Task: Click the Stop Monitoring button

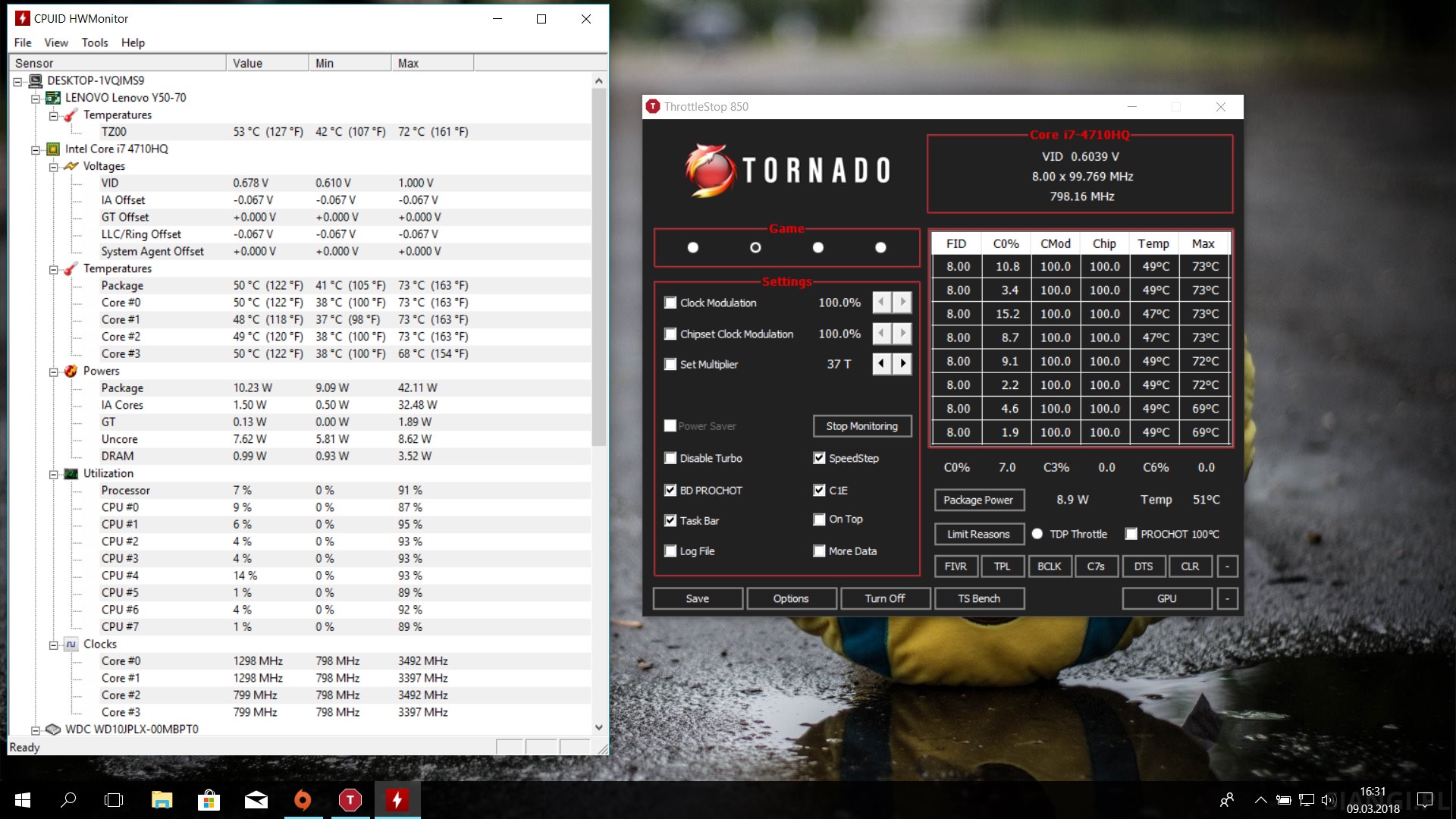Action: (x=862, y=426)
